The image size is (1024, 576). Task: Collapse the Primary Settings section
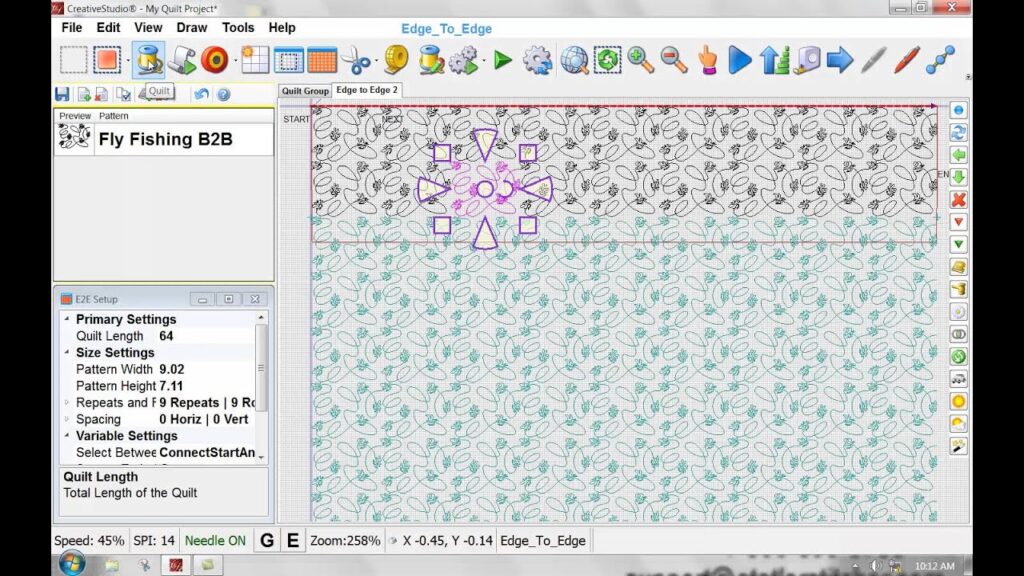(67, 318)
